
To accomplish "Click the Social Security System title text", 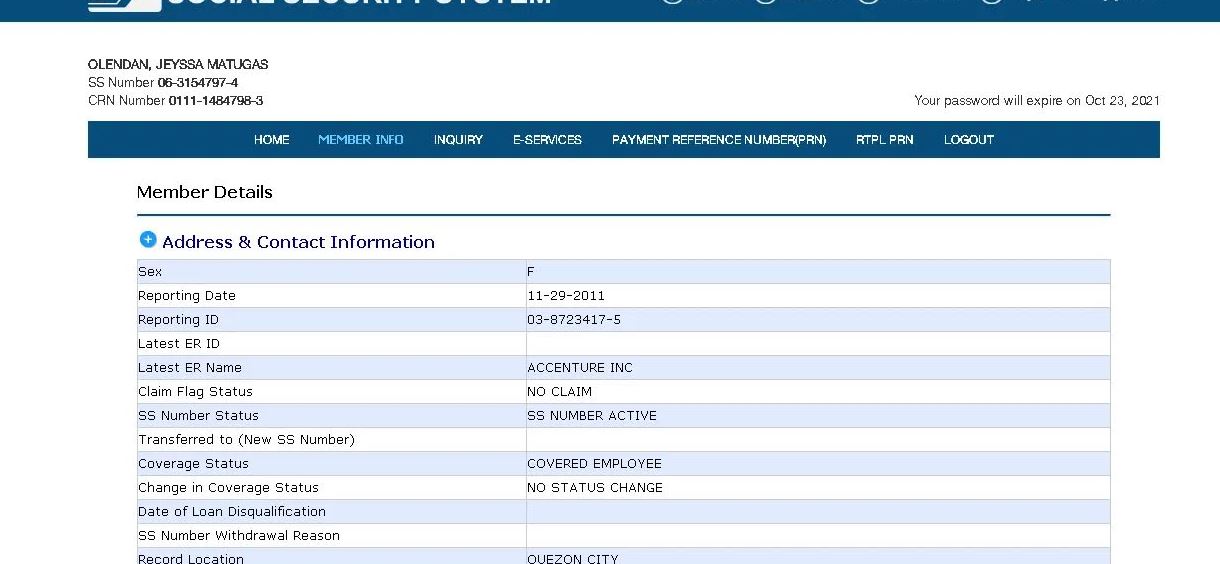I will point(360,3).
